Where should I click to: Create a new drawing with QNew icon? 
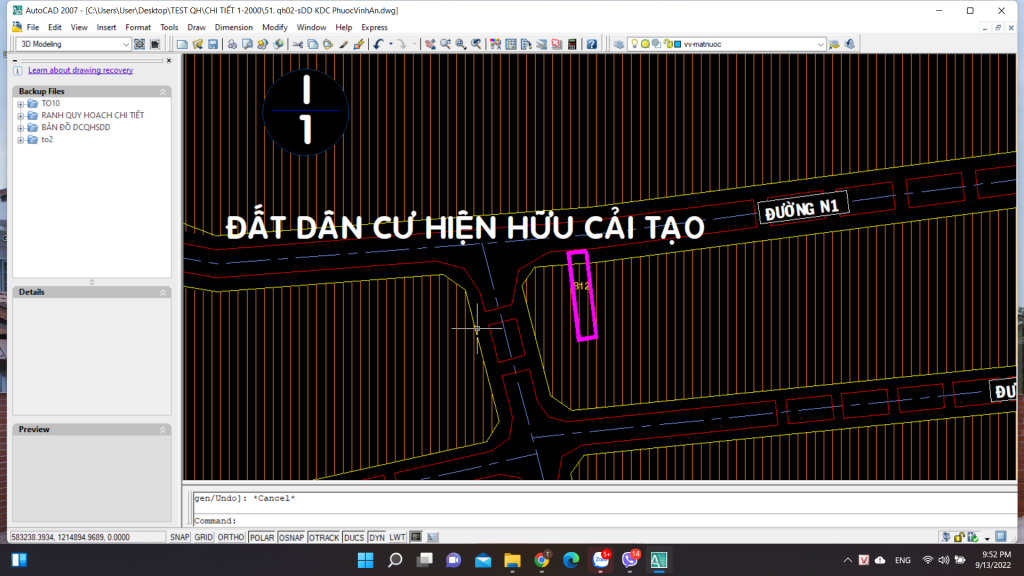[182, 44]
